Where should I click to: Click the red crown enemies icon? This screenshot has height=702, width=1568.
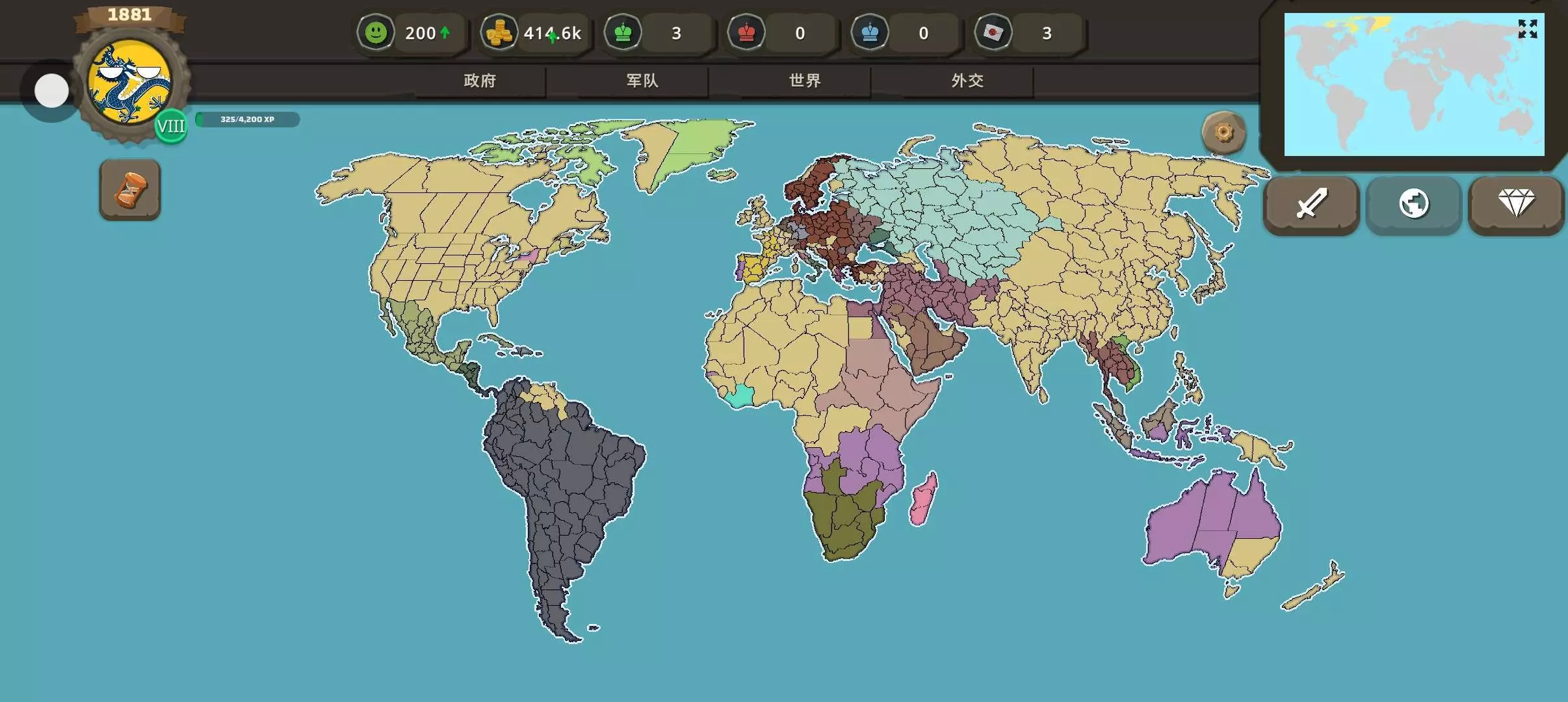(746, 32)
